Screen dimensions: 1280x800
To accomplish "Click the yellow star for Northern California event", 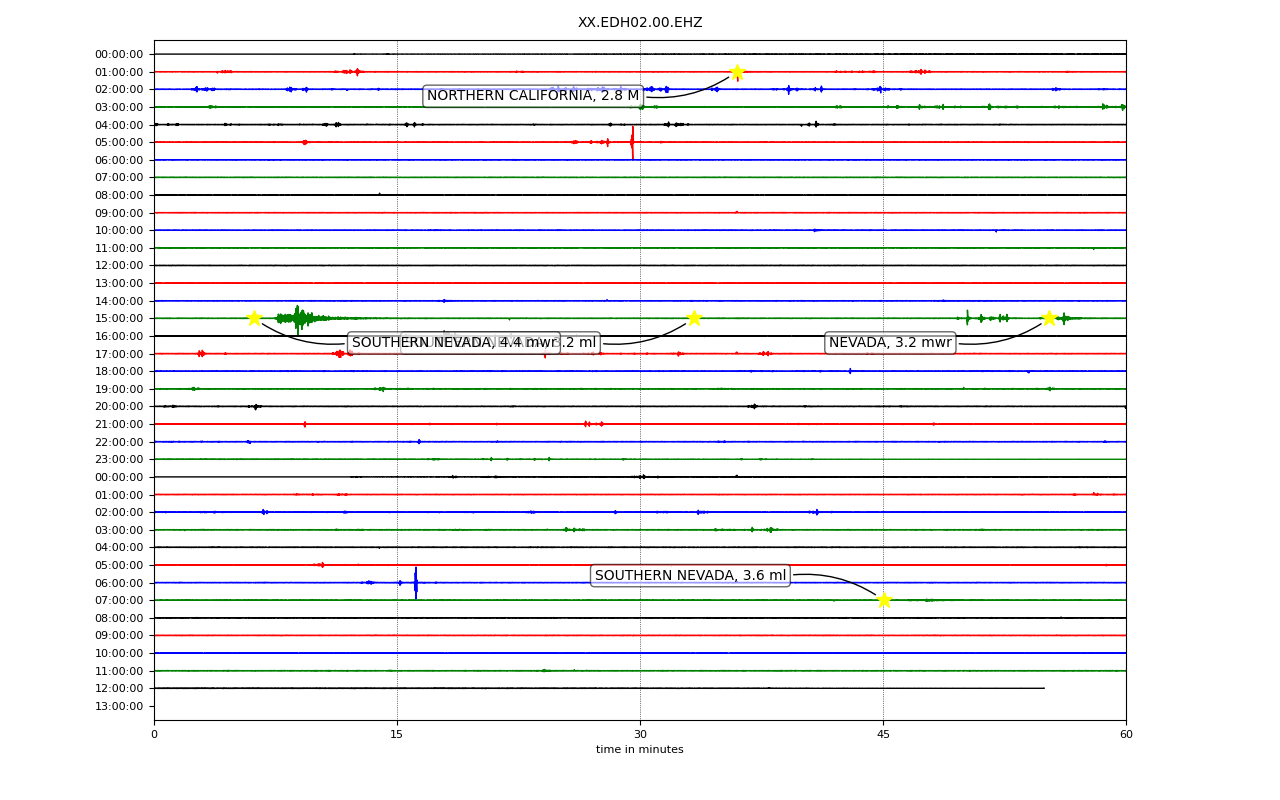I will point(737,72).
